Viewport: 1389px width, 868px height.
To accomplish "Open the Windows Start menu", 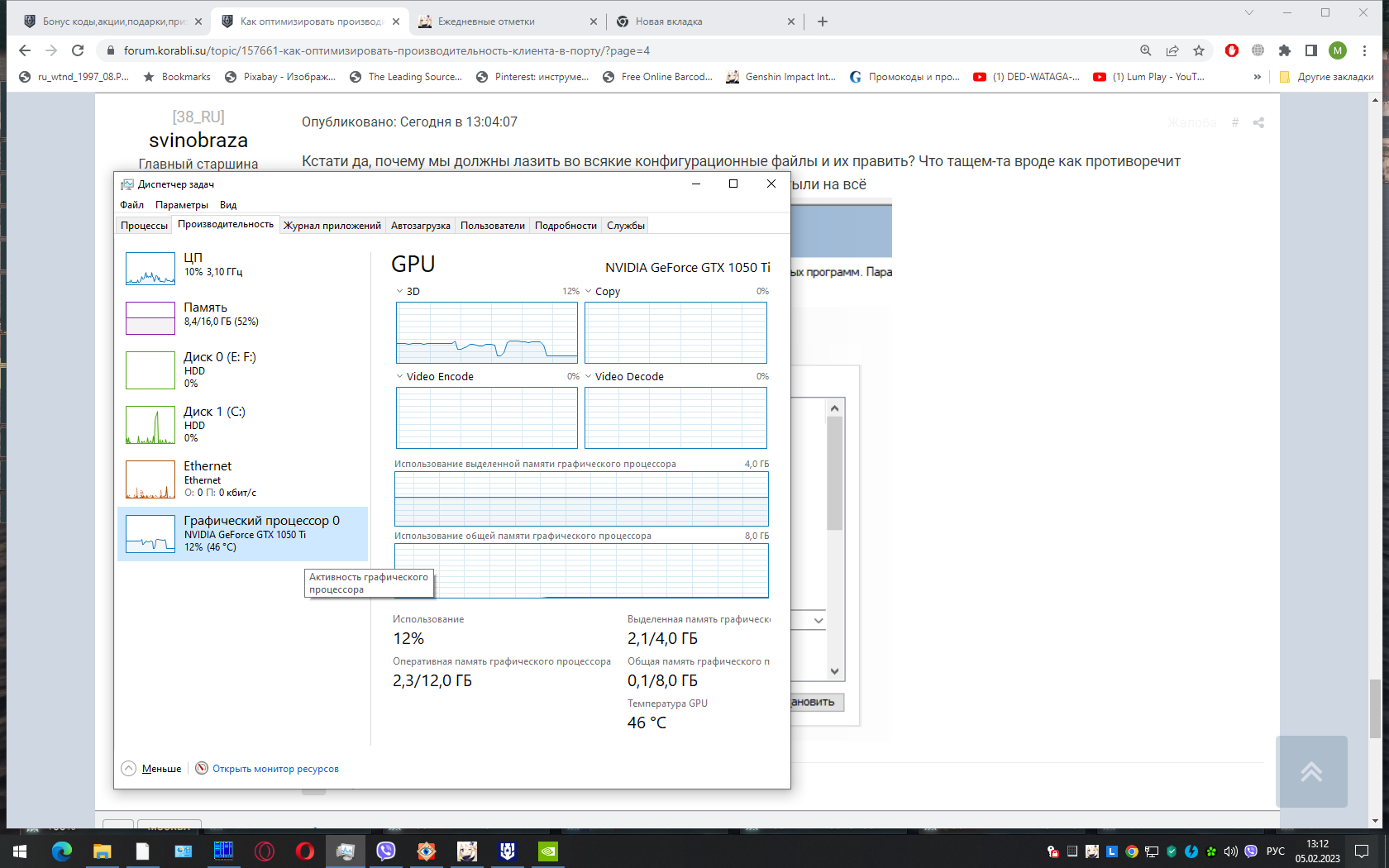I will click(20, 851).
